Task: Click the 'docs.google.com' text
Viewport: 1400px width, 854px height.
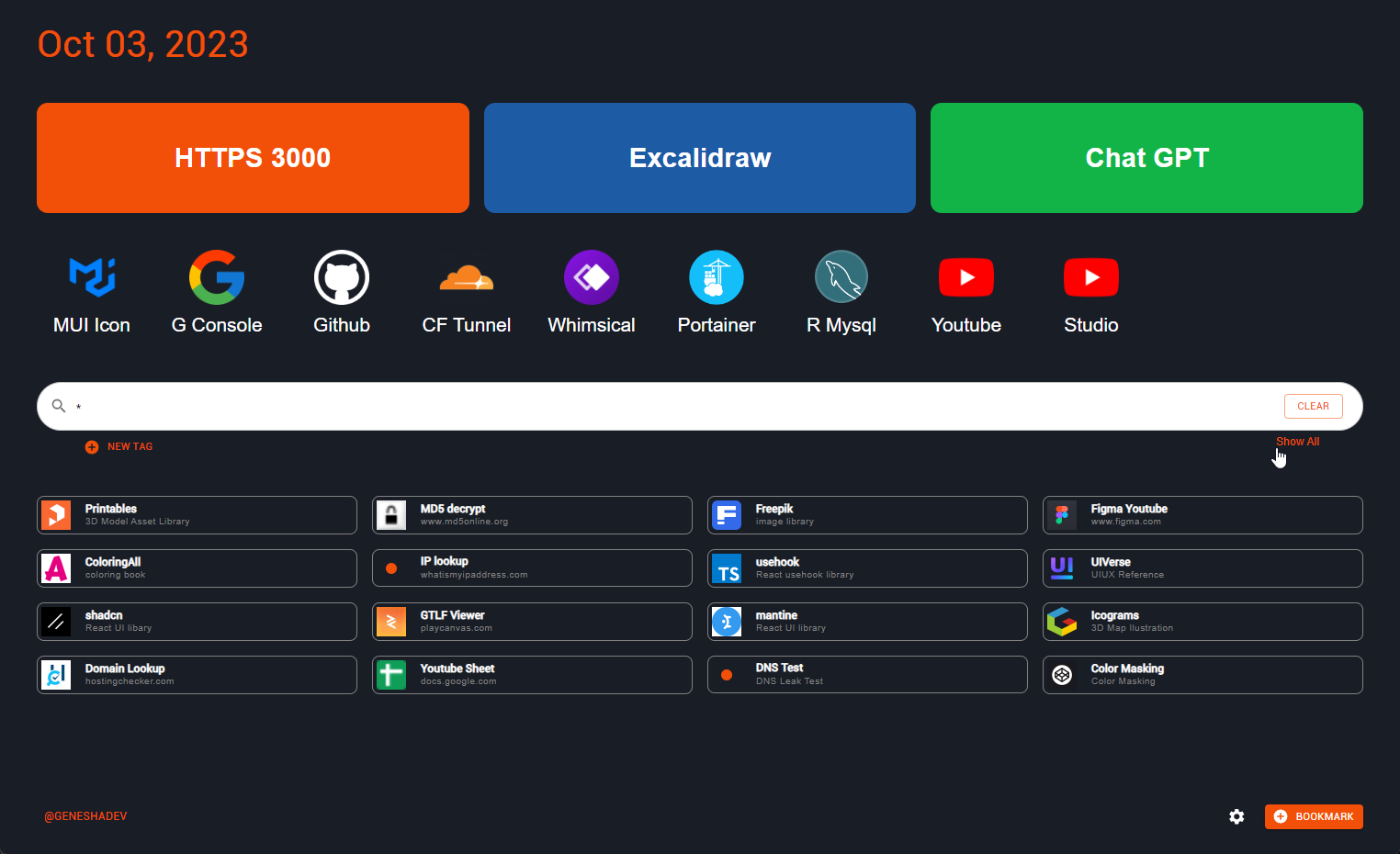Action: pyautogui.click(x=458, y=681)
